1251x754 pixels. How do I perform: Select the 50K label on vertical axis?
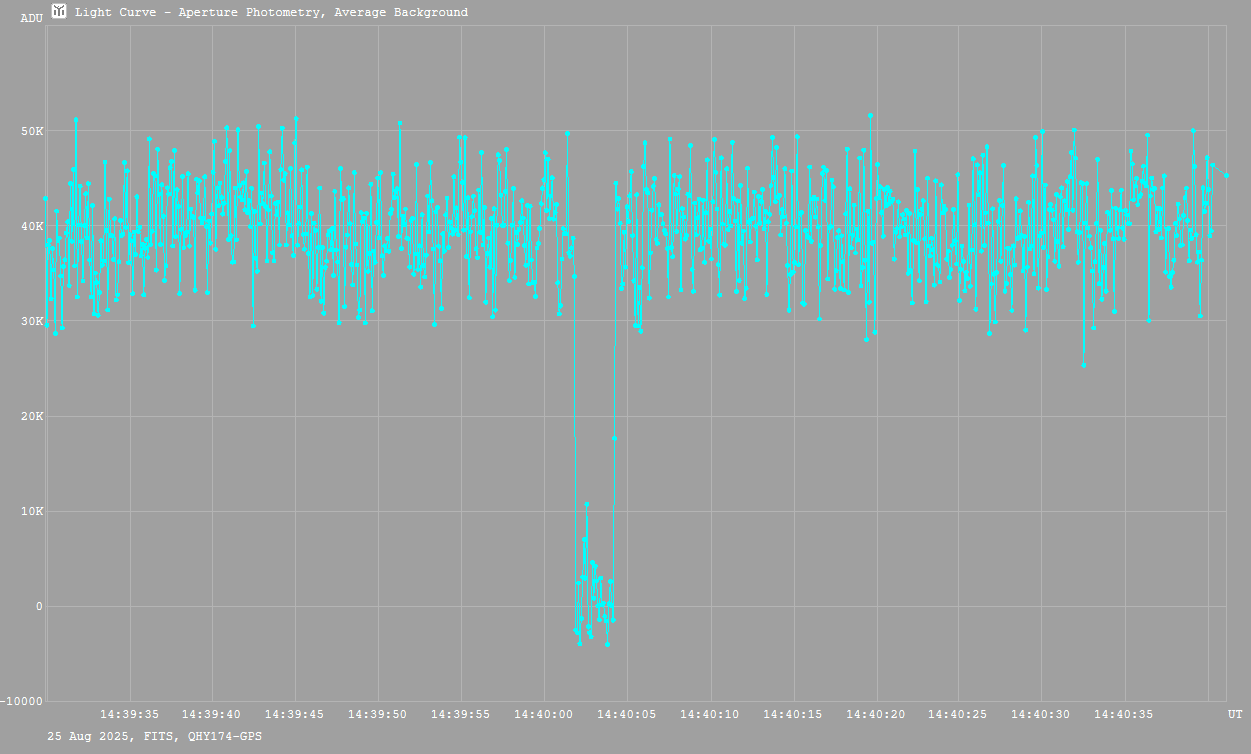pos(32,131)
